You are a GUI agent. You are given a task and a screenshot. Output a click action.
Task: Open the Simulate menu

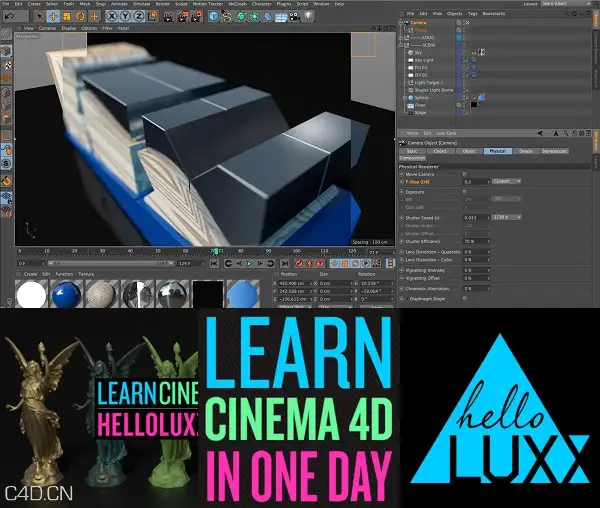coord(141,4)
